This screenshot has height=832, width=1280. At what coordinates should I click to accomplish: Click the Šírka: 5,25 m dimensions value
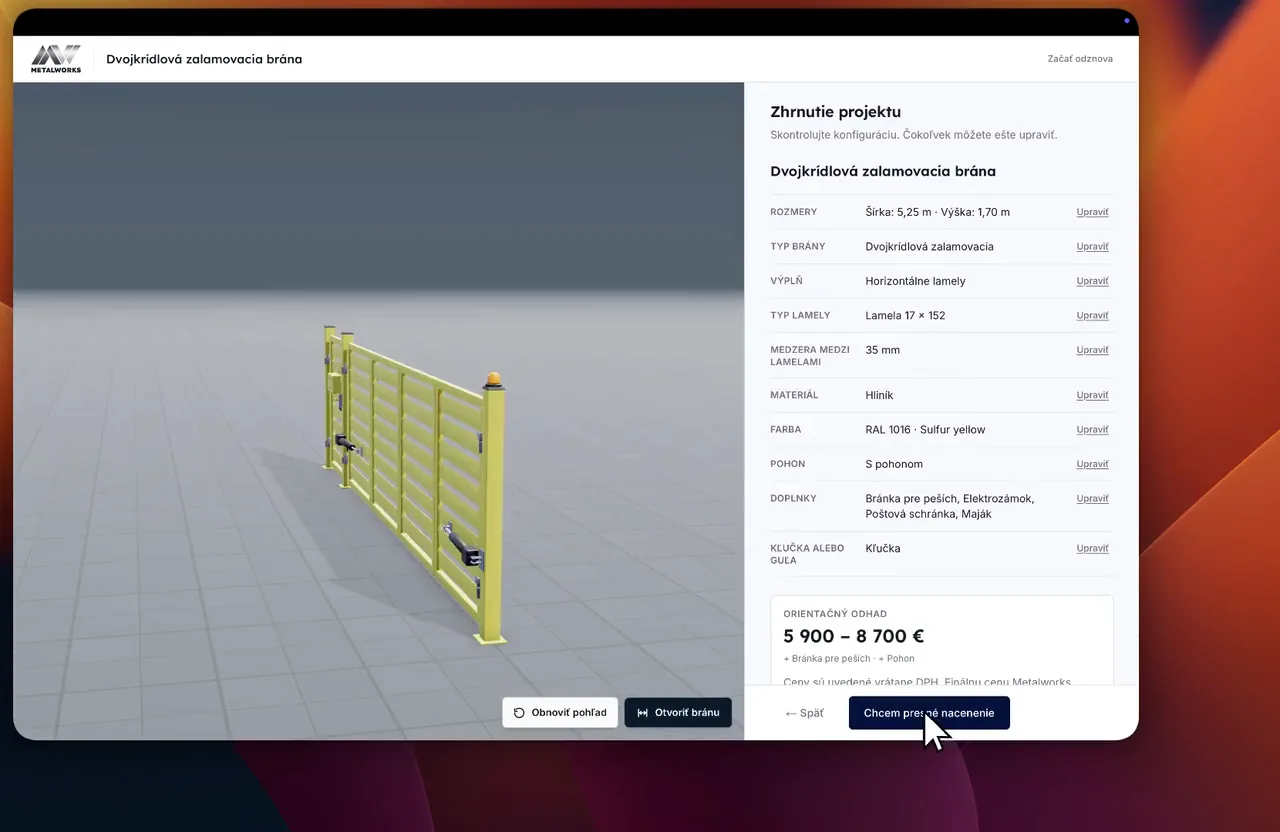[937, 212]
